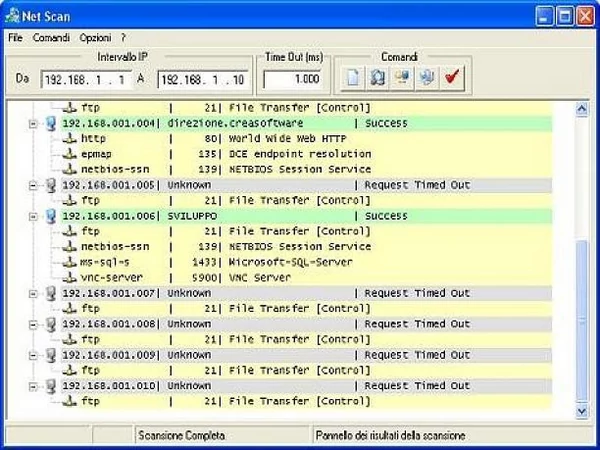Click Success status on 192.168.001.006 row
The image size is (600, 450).
point(386,216)
